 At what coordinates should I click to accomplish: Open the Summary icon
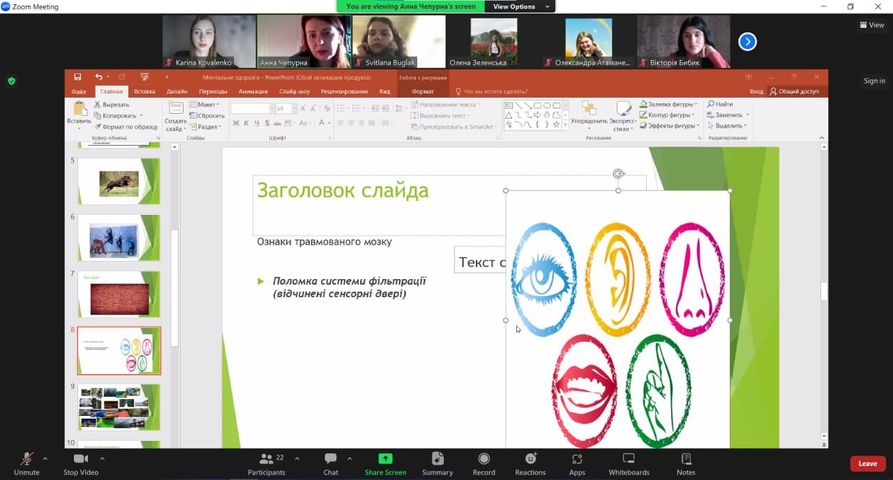coord(437,460)
